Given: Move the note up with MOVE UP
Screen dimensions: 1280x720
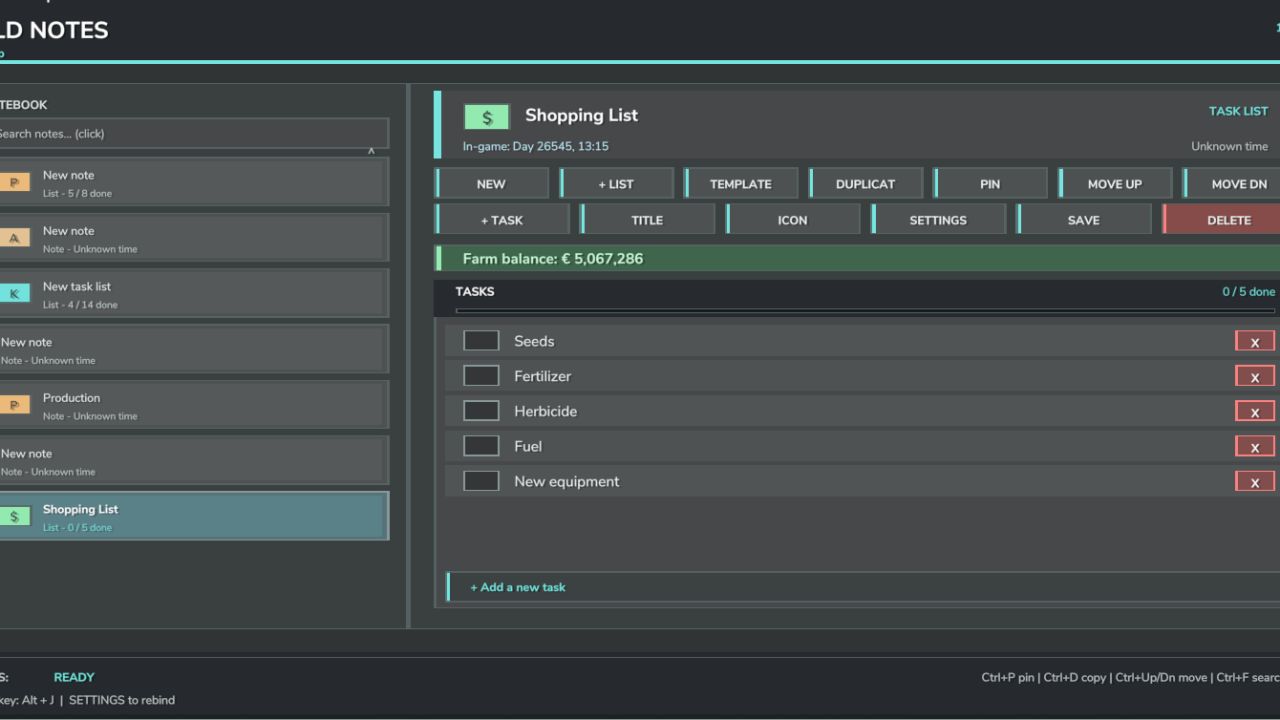Looking at the screenshot, I should tap(1115, 184).
